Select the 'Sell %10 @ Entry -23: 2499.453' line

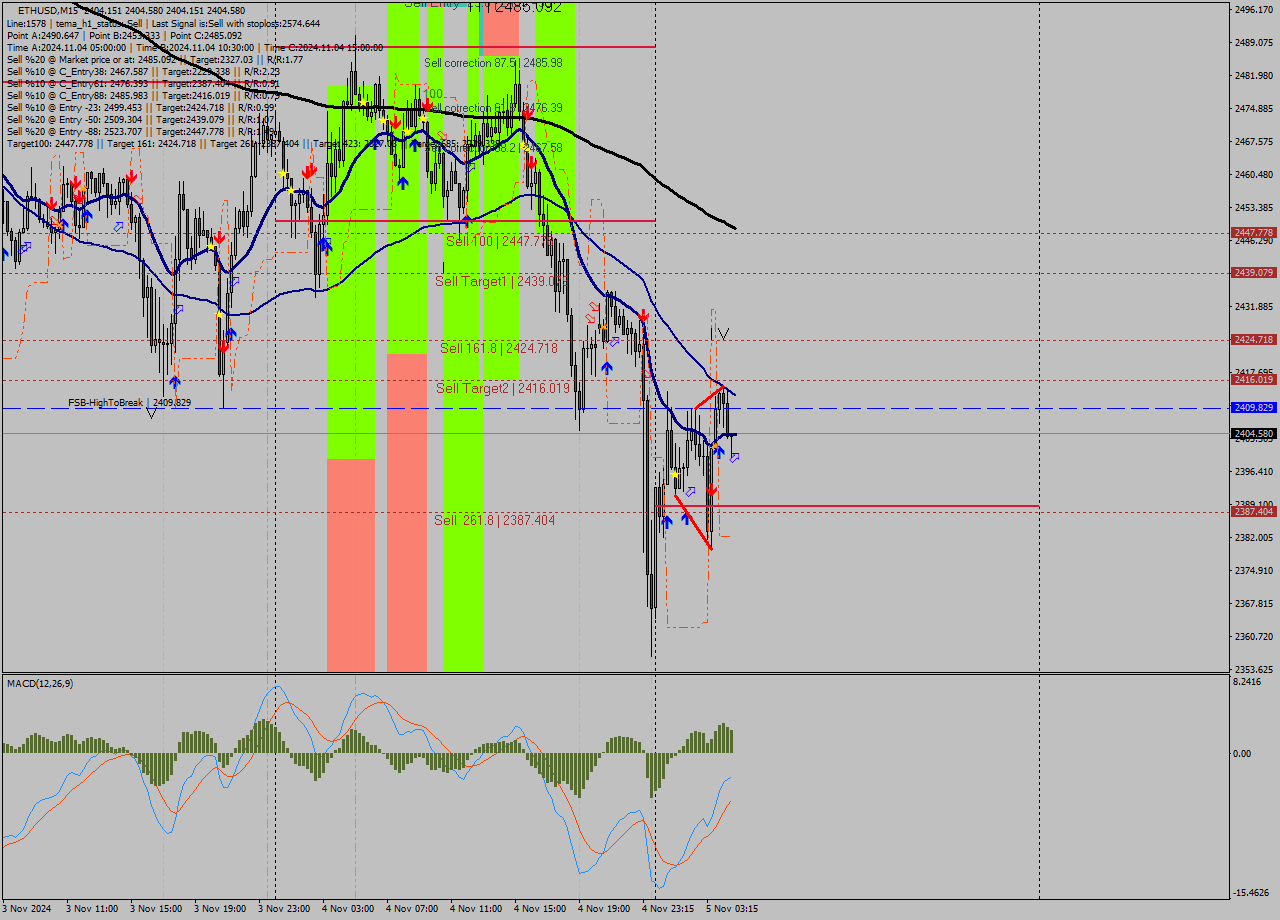pos(141,107)
